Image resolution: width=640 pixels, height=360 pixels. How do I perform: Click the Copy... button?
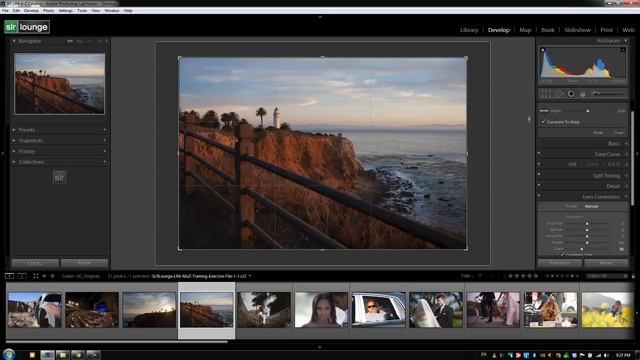(35, 263)
